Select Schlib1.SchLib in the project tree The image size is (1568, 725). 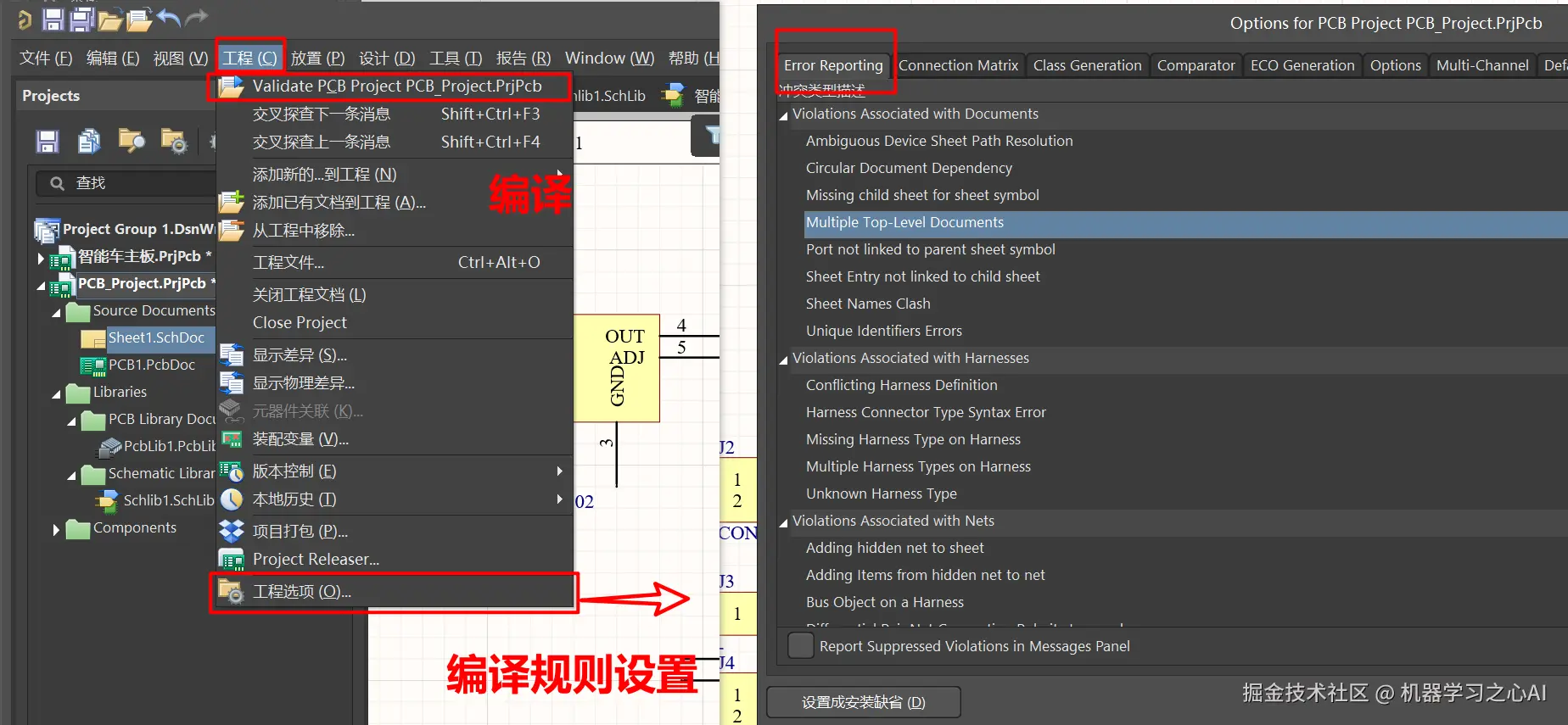[x=169, y=500]
